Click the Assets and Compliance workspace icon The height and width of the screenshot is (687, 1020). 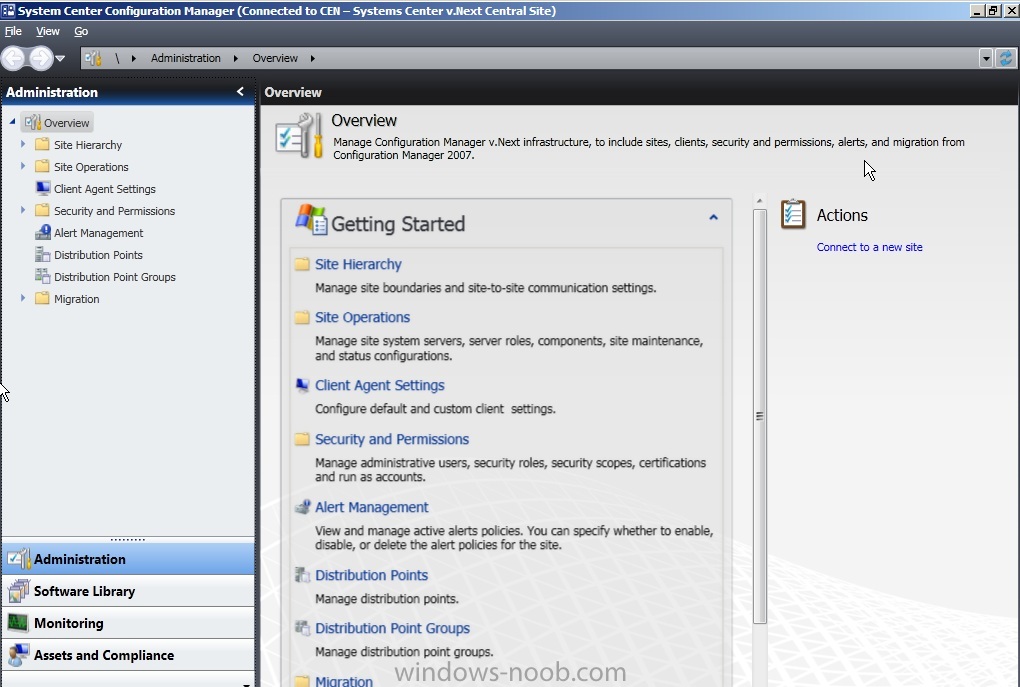(x=19, y=654)
